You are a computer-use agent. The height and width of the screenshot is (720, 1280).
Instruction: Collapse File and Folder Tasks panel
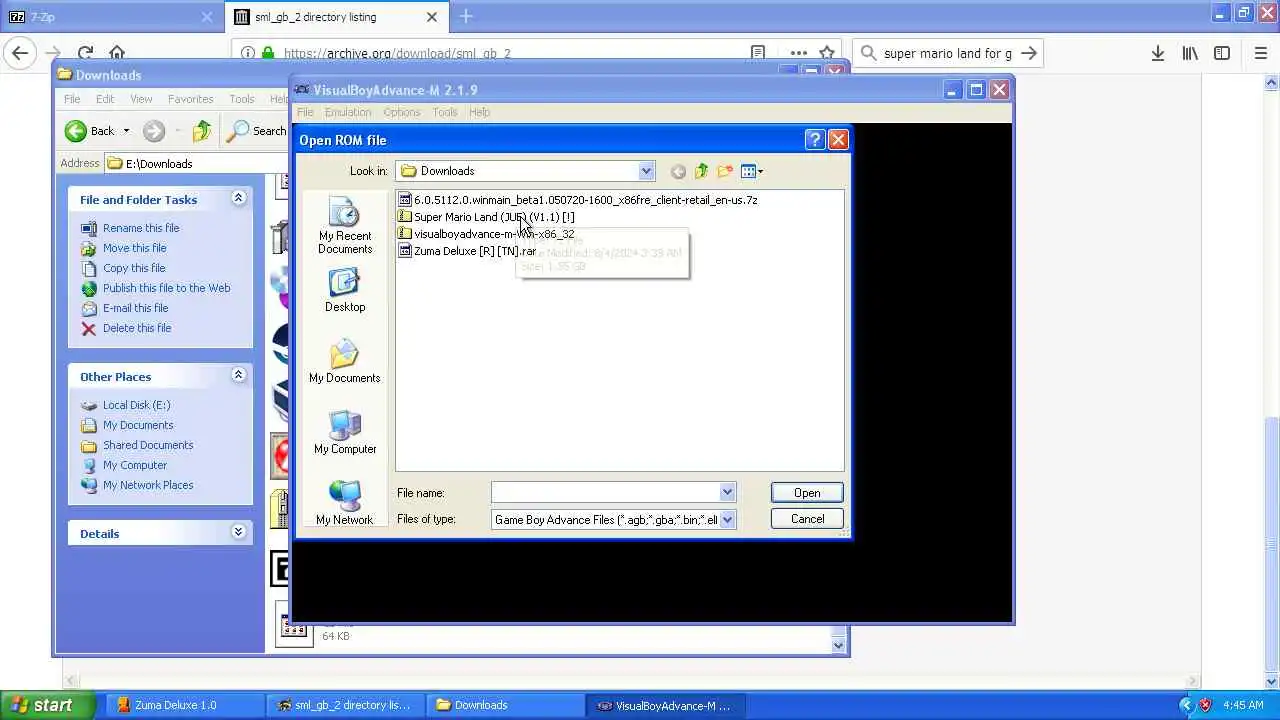(x=238, y=198)
